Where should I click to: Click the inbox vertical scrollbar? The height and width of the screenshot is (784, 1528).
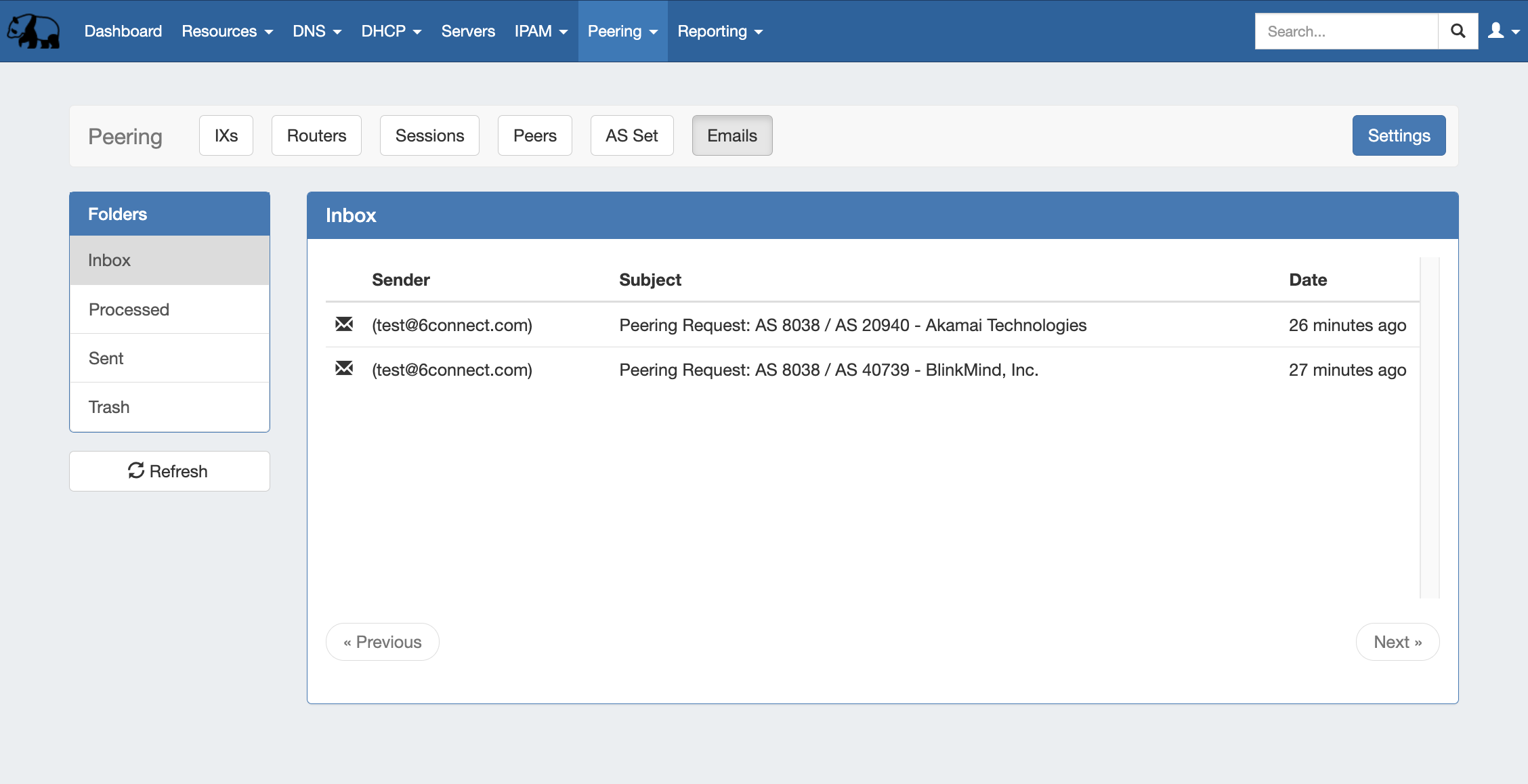(x=1429, y=427)
